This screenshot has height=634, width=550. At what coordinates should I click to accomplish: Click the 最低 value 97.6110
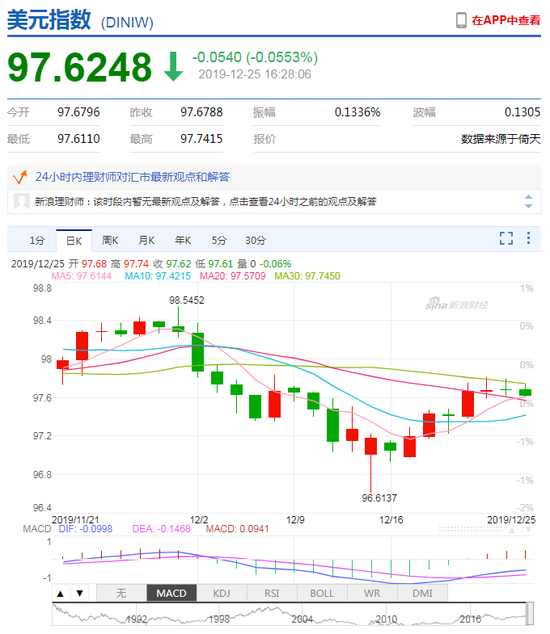pos(78,139)
